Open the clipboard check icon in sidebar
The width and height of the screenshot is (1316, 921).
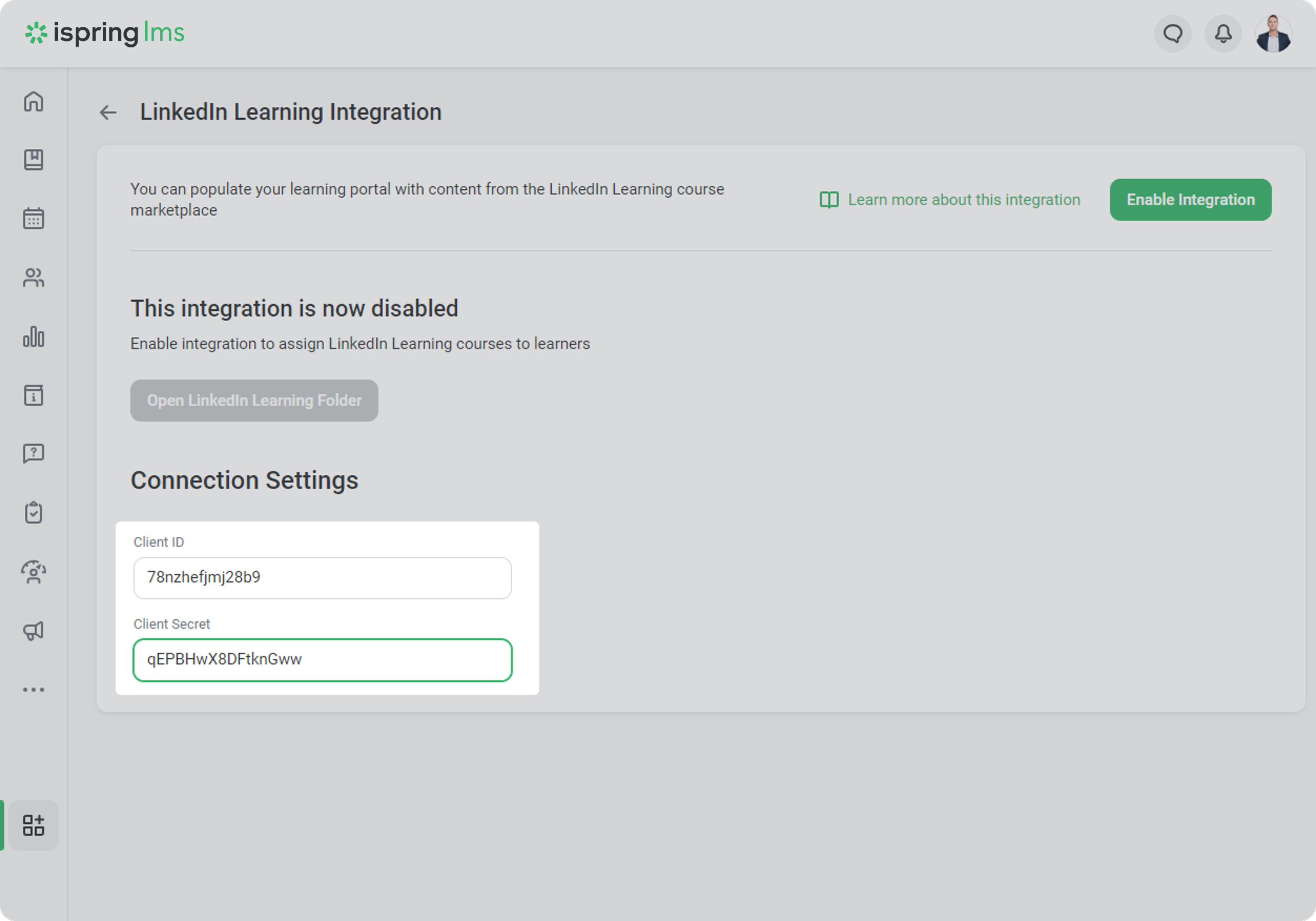click(x=33, y=513)
